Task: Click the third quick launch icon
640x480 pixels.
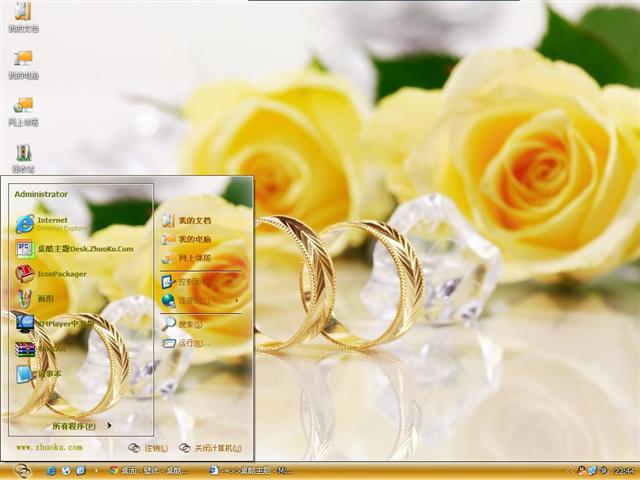Action: (81, 471)
